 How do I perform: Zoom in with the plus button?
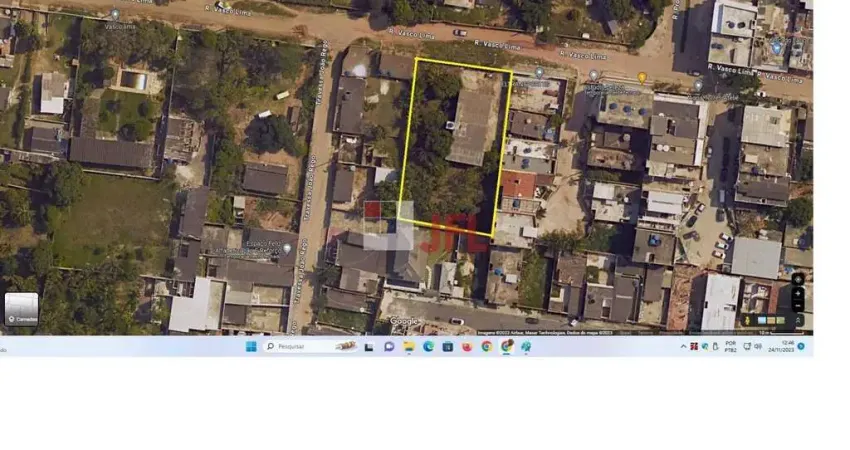(798, 293)
